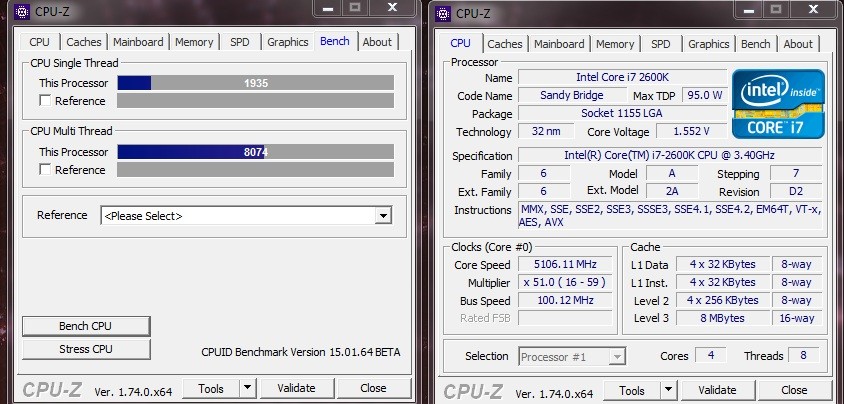Click Threads value 8
Screen dimensions: 844x404
[x=804, y=355]
